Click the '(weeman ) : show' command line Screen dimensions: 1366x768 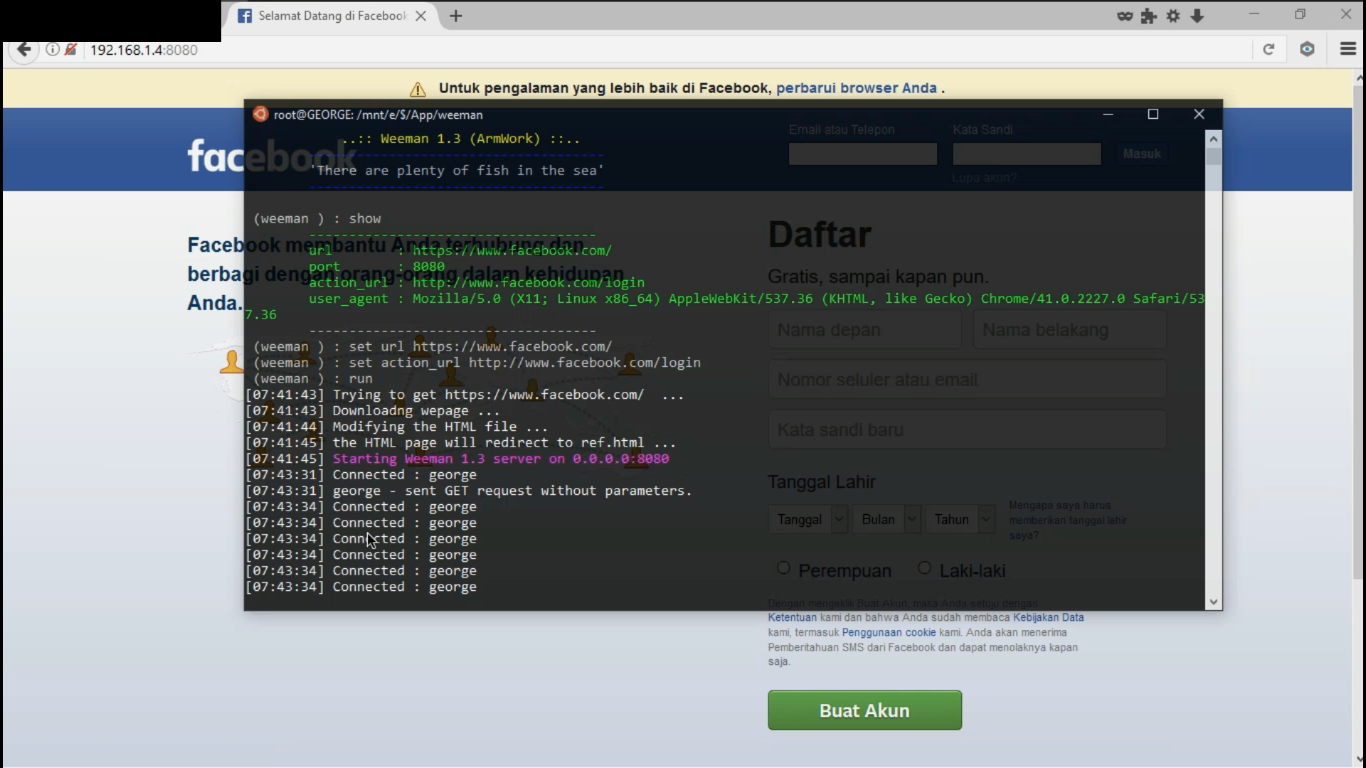tap(317, 218)
